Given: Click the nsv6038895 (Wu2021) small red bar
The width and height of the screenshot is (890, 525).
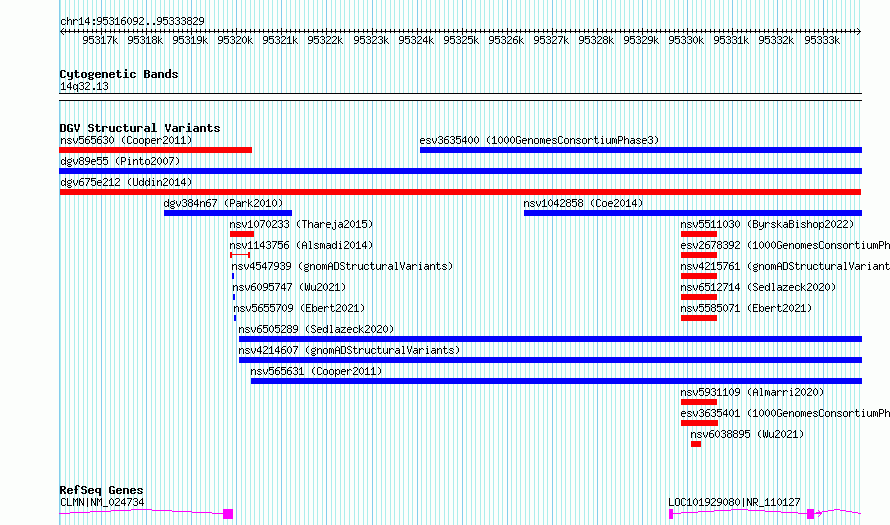Looking at the screenshot, I should [x=696, y=444].
